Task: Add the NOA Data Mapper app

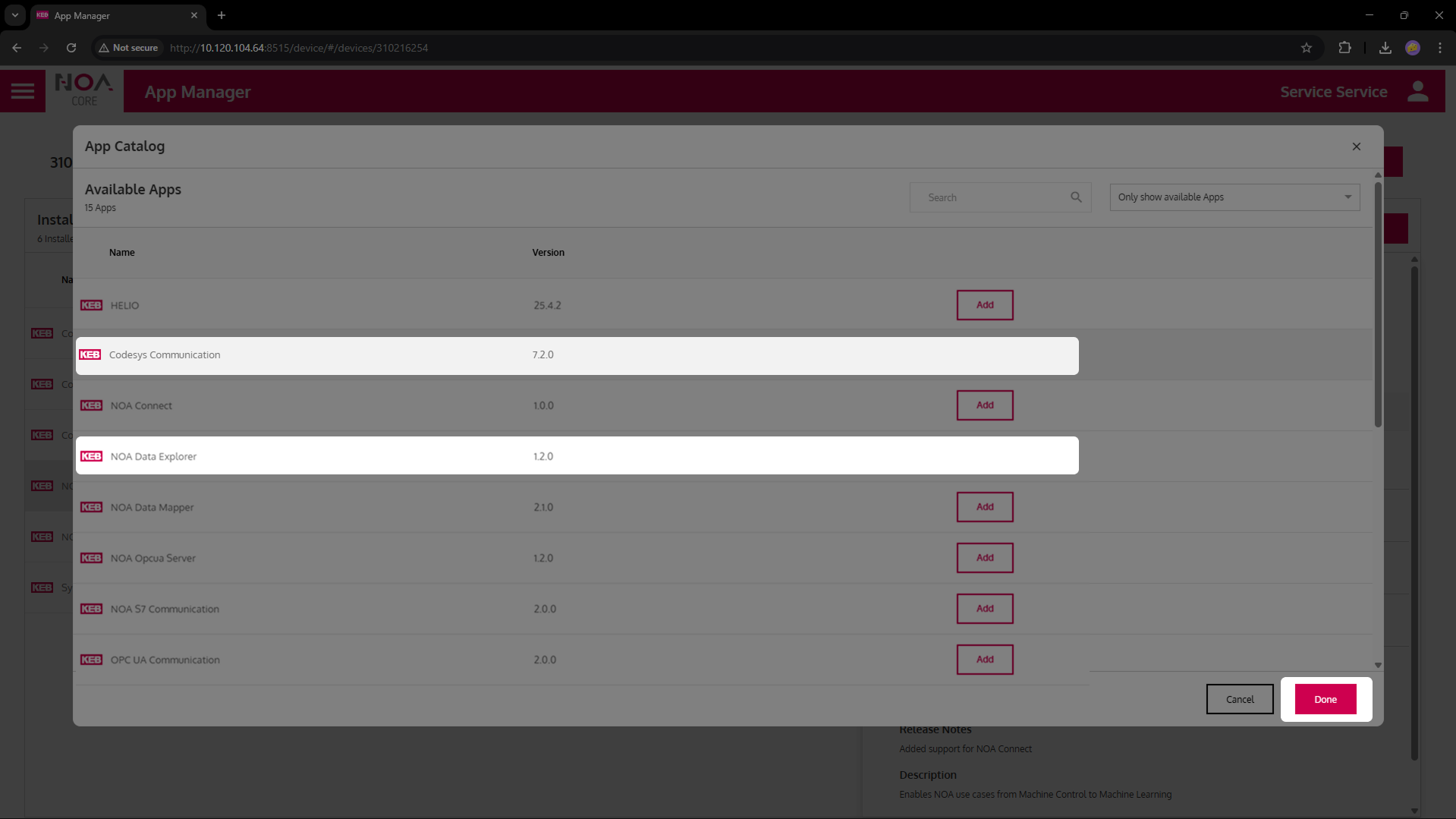Action: click(984, 507)
